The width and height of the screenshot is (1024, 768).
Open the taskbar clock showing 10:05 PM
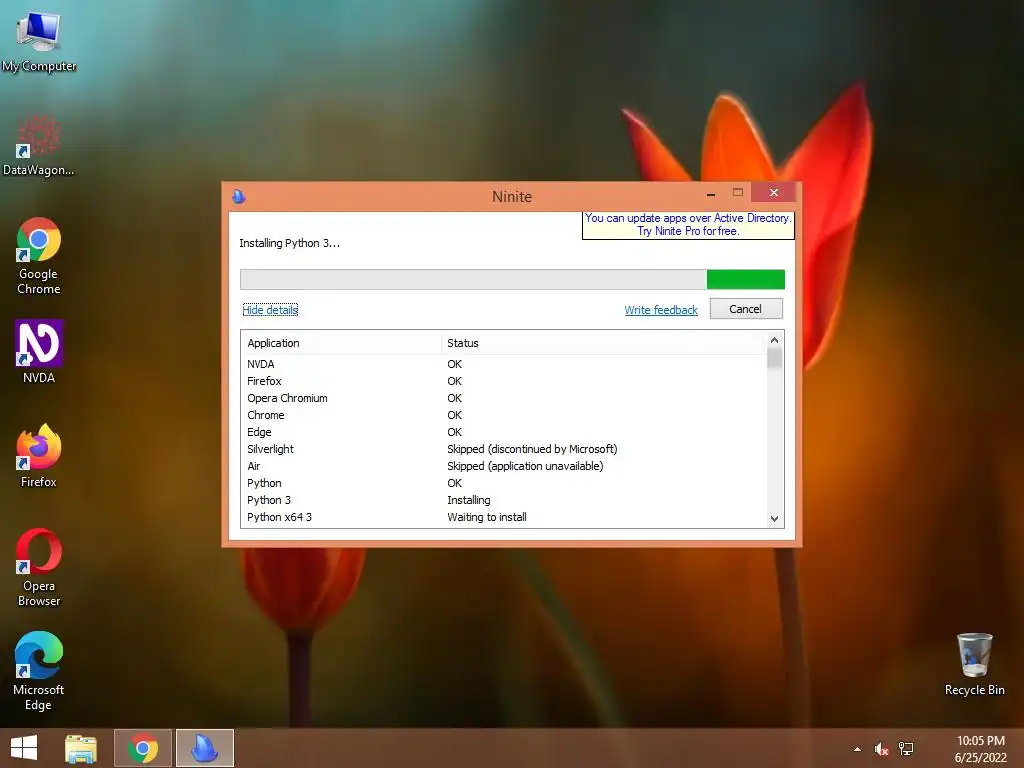(x=980, y=749)
